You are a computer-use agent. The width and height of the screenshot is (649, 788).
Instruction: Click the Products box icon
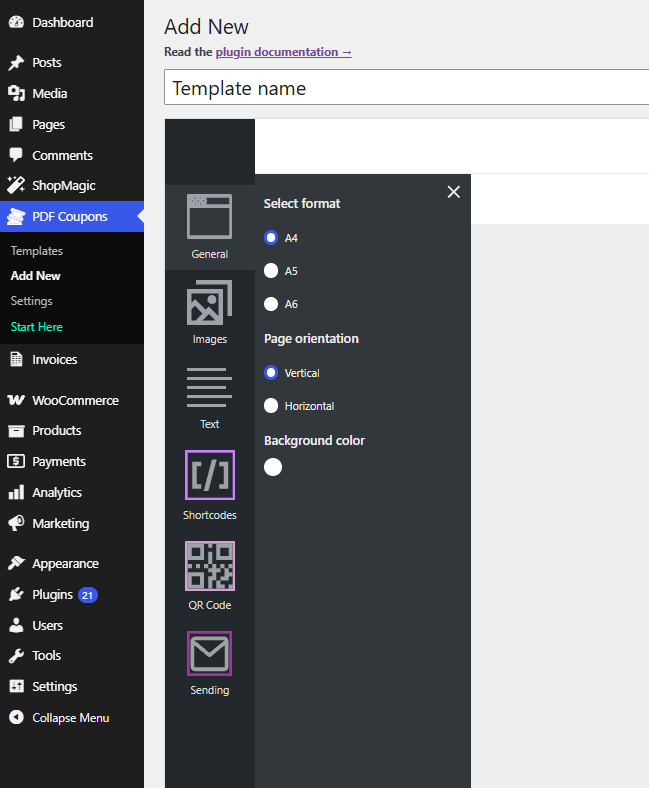point(16,431)
